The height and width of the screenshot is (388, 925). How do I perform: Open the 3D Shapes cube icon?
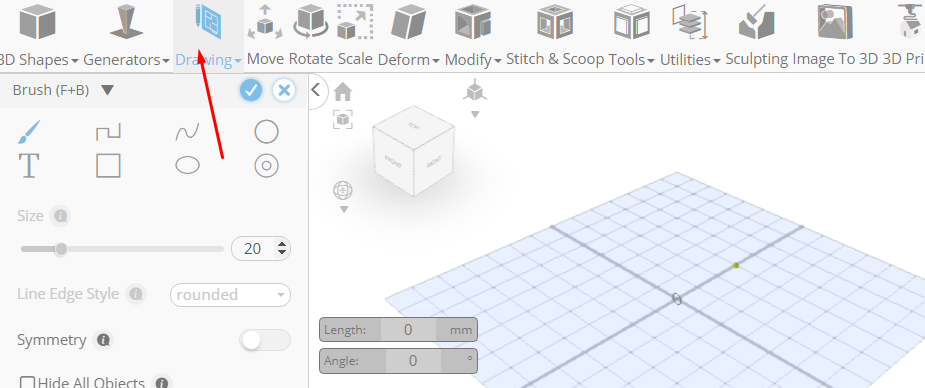[37, 22]
